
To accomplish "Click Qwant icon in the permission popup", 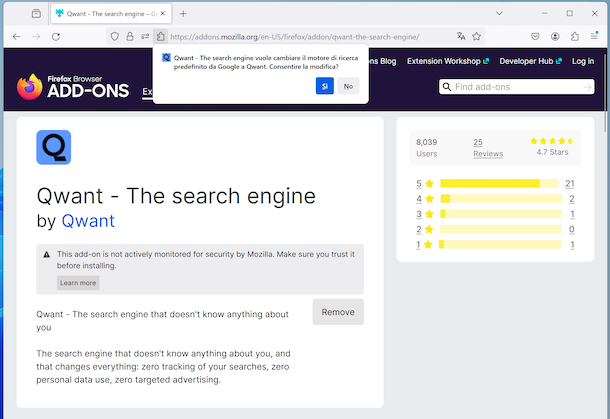I will (x=166, y=58).
